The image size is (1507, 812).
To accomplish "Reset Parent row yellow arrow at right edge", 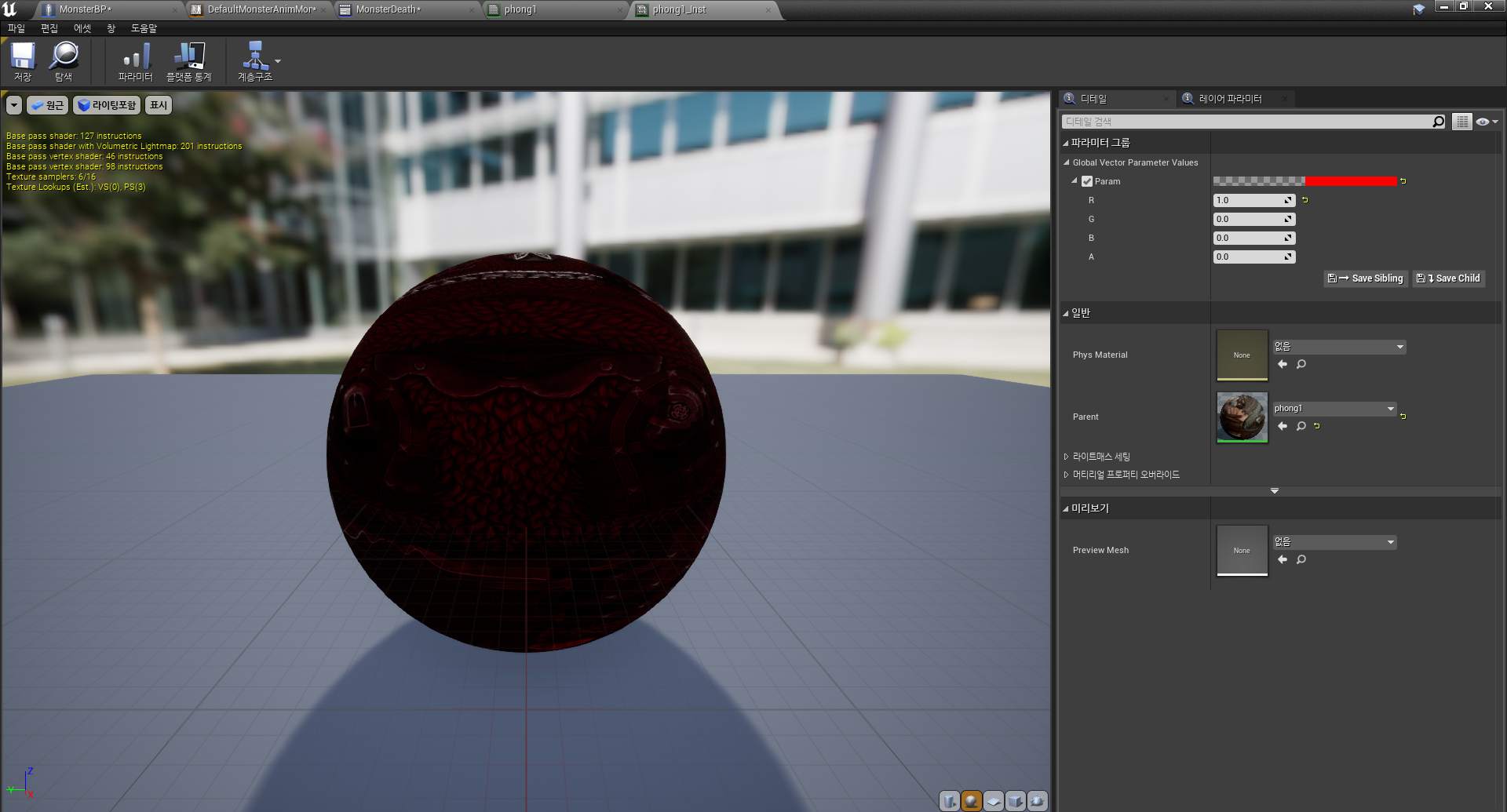I will (1403, 417).
